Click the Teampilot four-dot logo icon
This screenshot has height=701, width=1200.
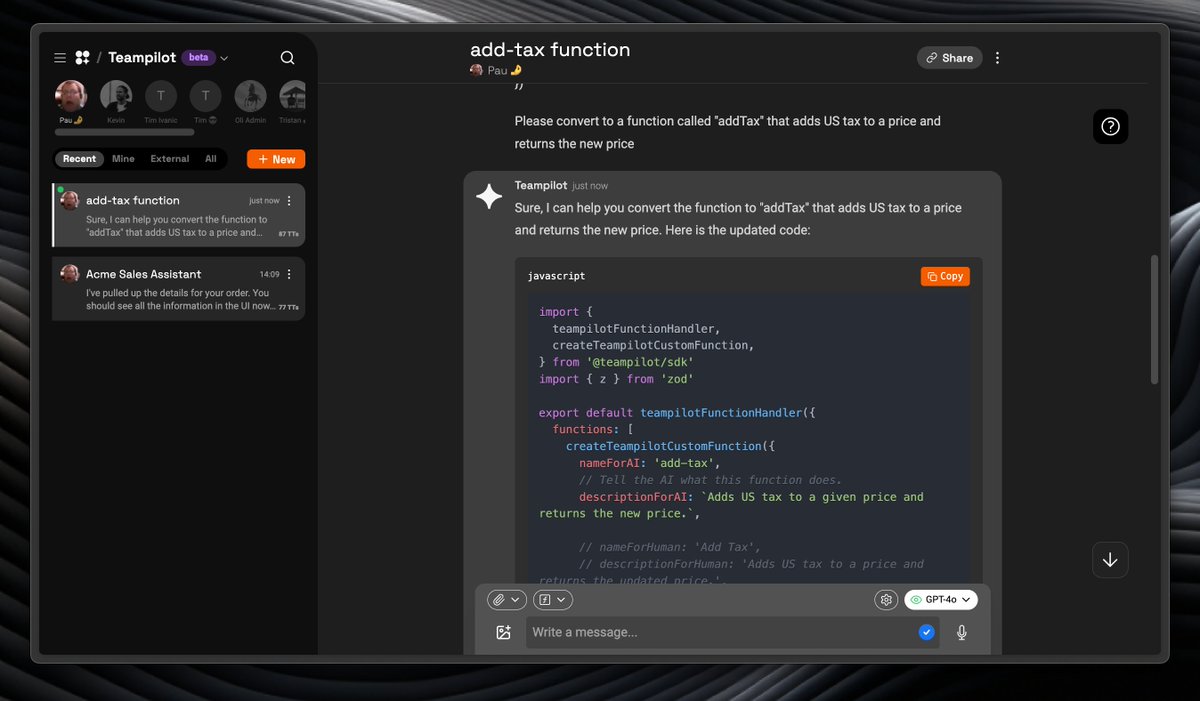point(83,58)
